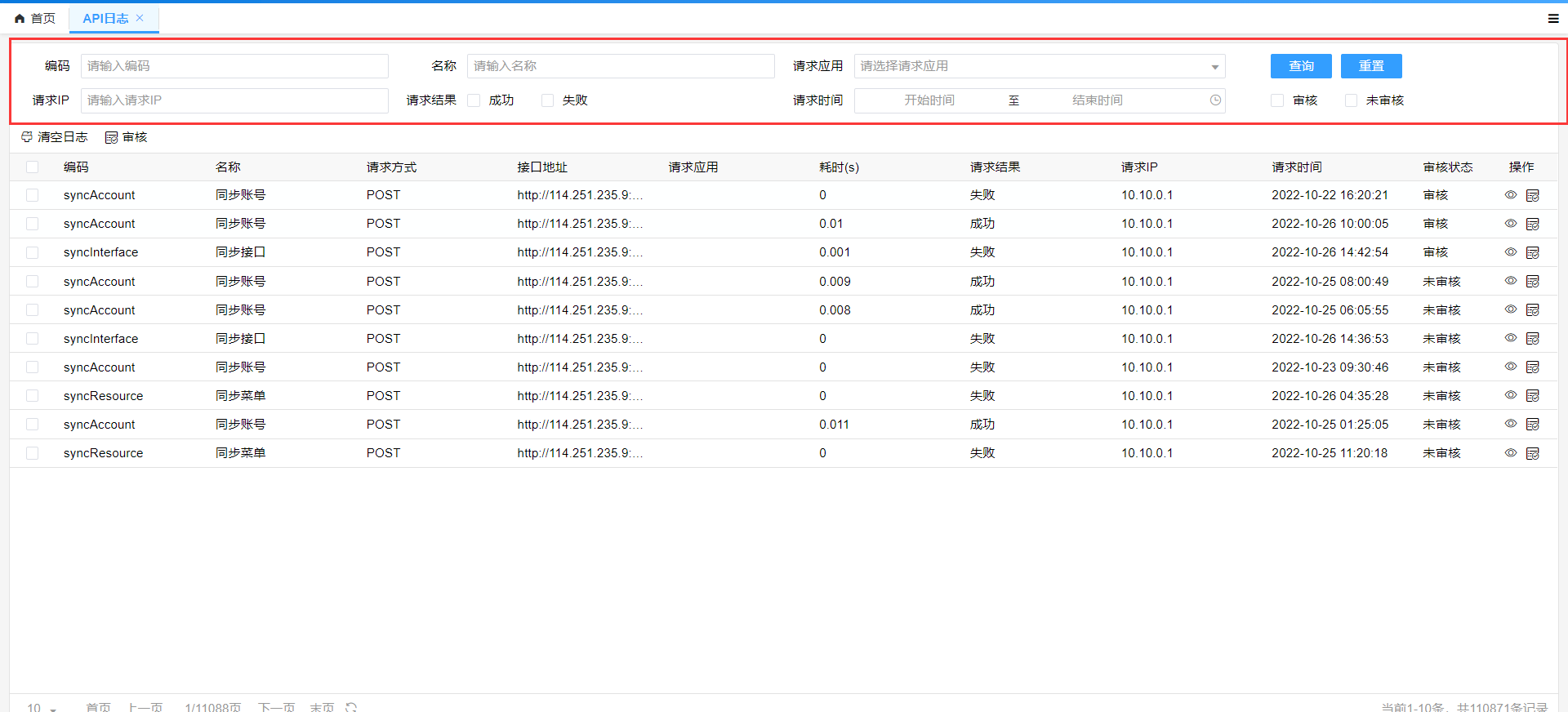View details of the 2022-10-23 09:30:46 log
The image size is (1568, 712).
(x=1511, y=367)
